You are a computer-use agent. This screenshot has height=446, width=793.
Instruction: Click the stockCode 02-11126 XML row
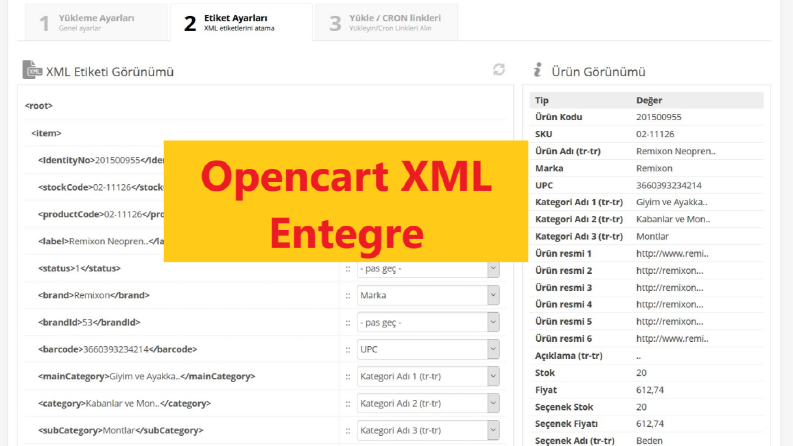pos(101,187)
